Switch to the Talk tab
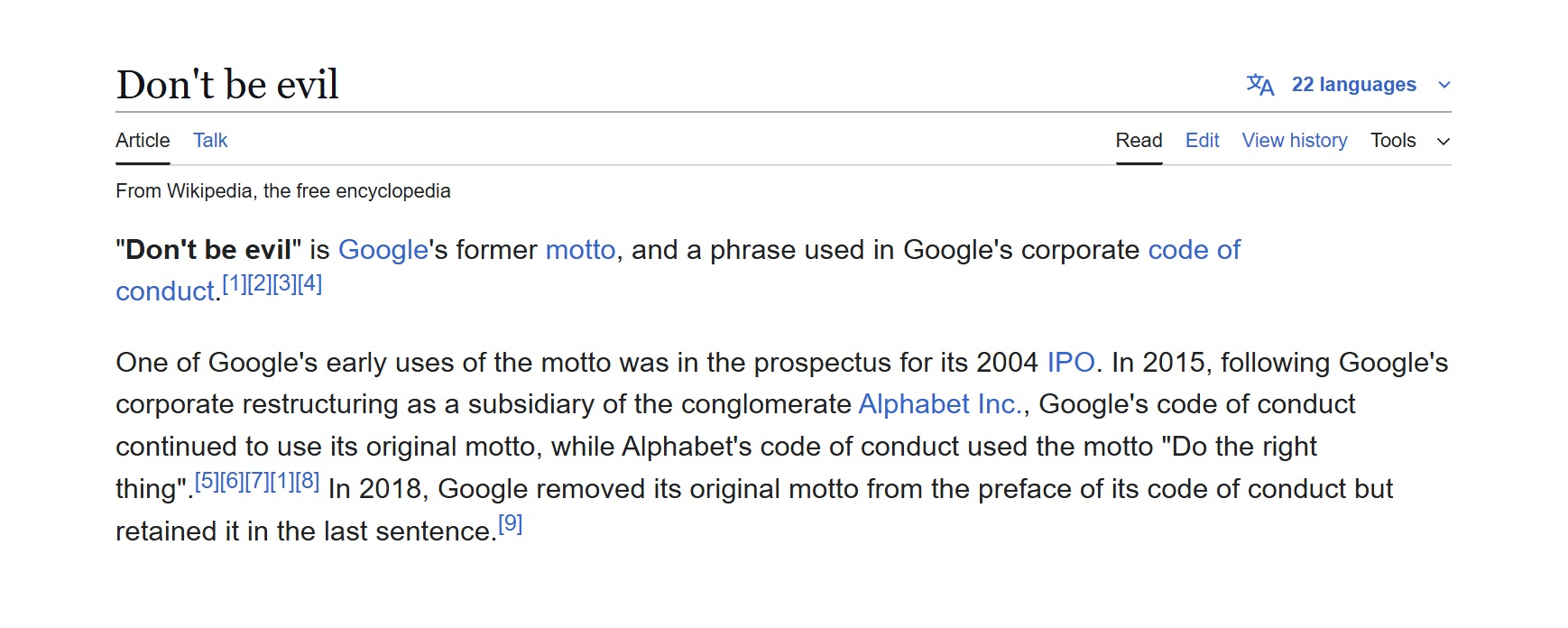This screenshot has height=628, width=1568. click(210, 141)
